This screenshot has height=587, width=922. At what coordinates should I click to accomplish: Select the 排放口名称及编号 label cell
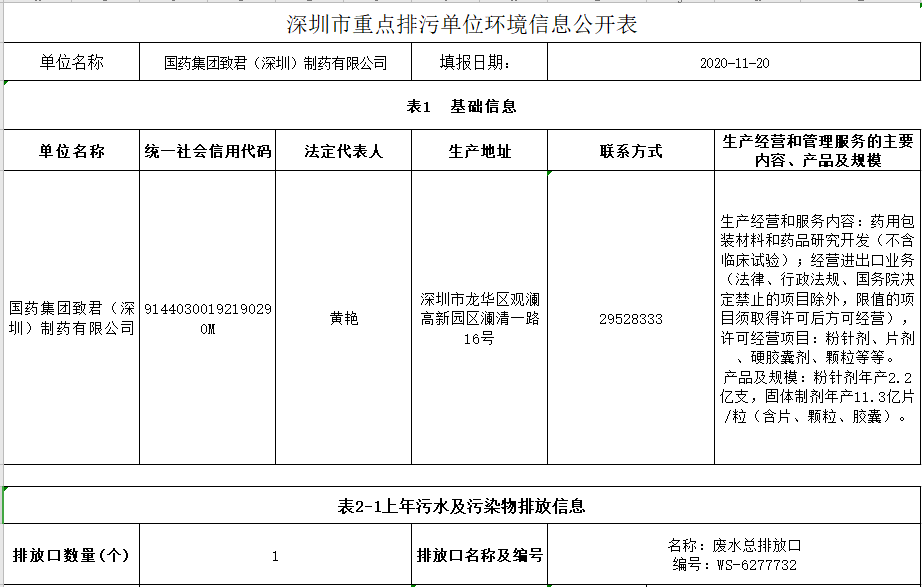[479, 555]
